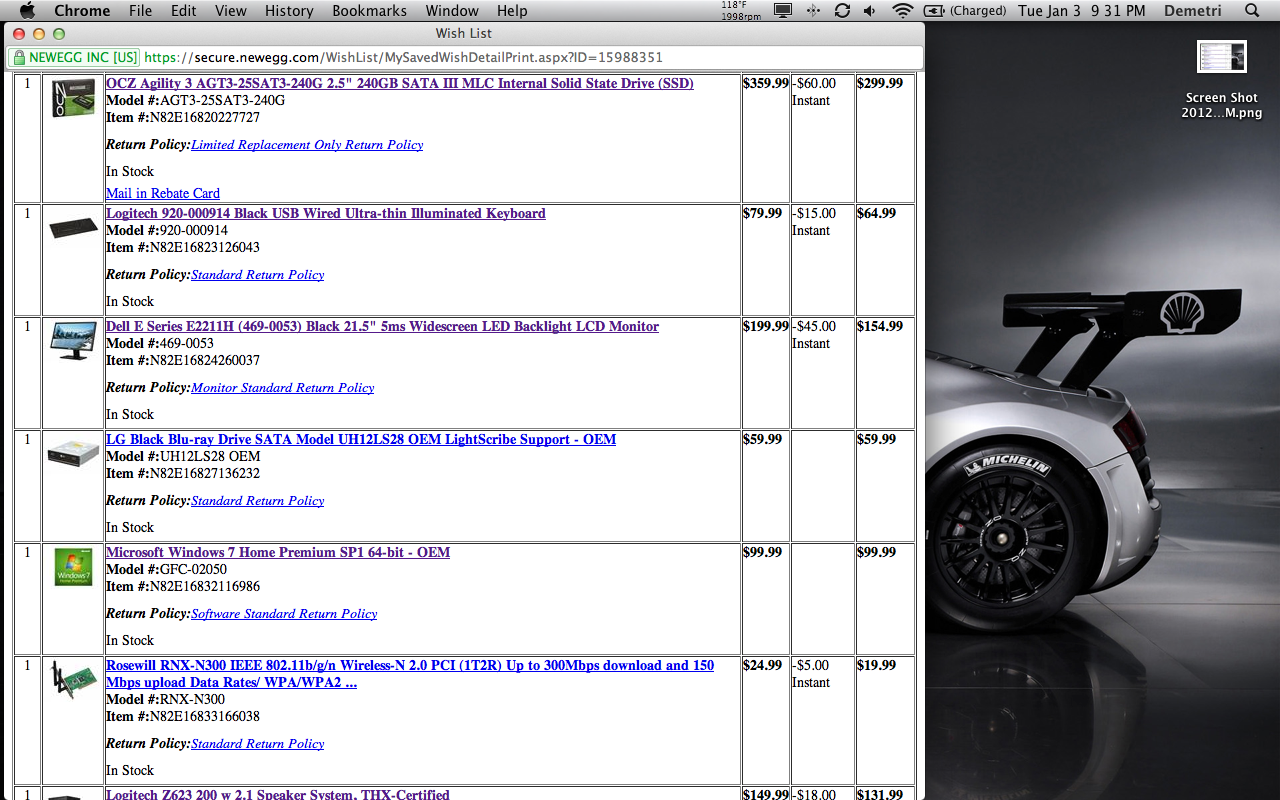The height and width of the screenshot is (800, 1280).
Task: Open the Demetri user menu
Action: pyautogui.click(x=1193, y=10)
